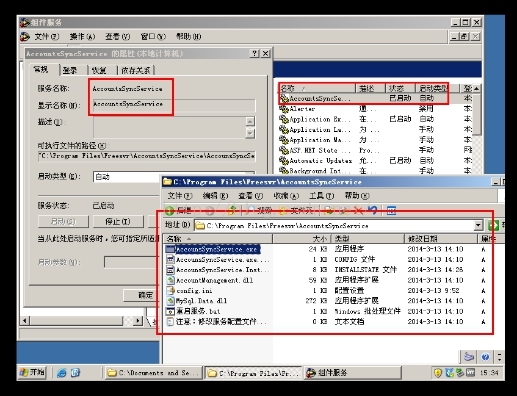Switch to the Dependencies tab
The width and height of the screenshot is (517, 396).
(136, 70)
